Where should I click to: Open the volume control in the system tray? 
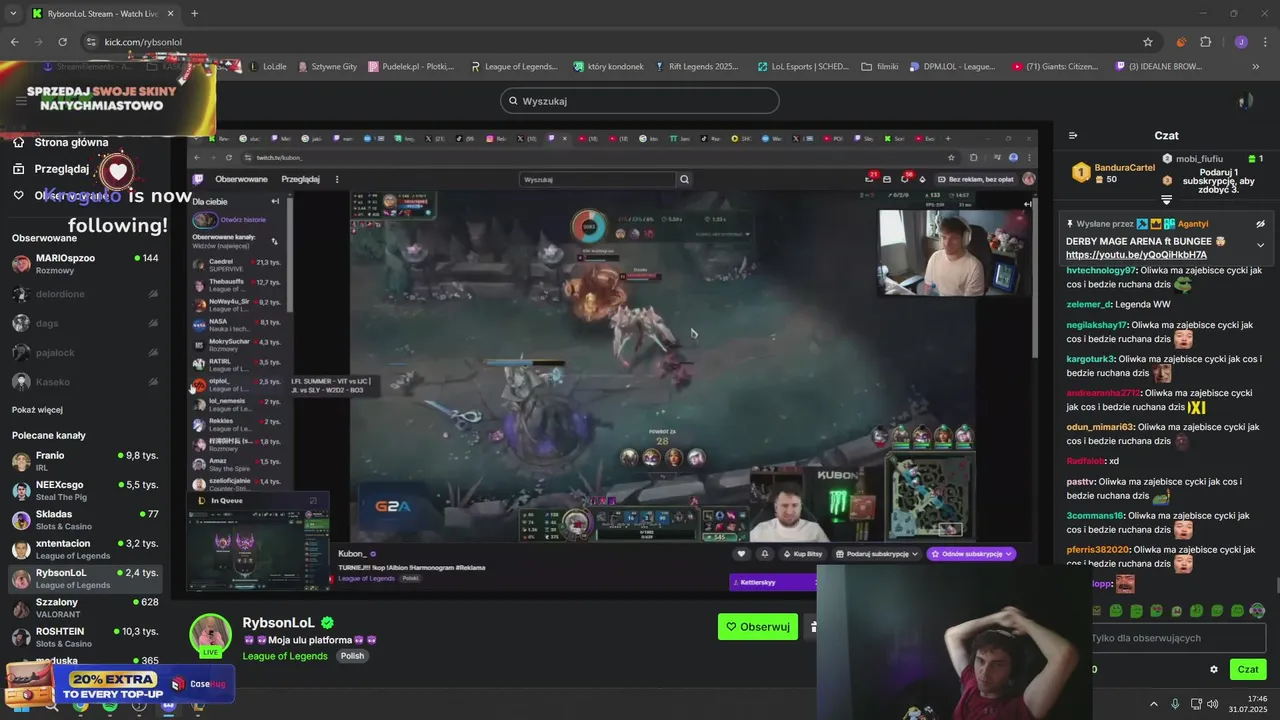click(1212, 704)
